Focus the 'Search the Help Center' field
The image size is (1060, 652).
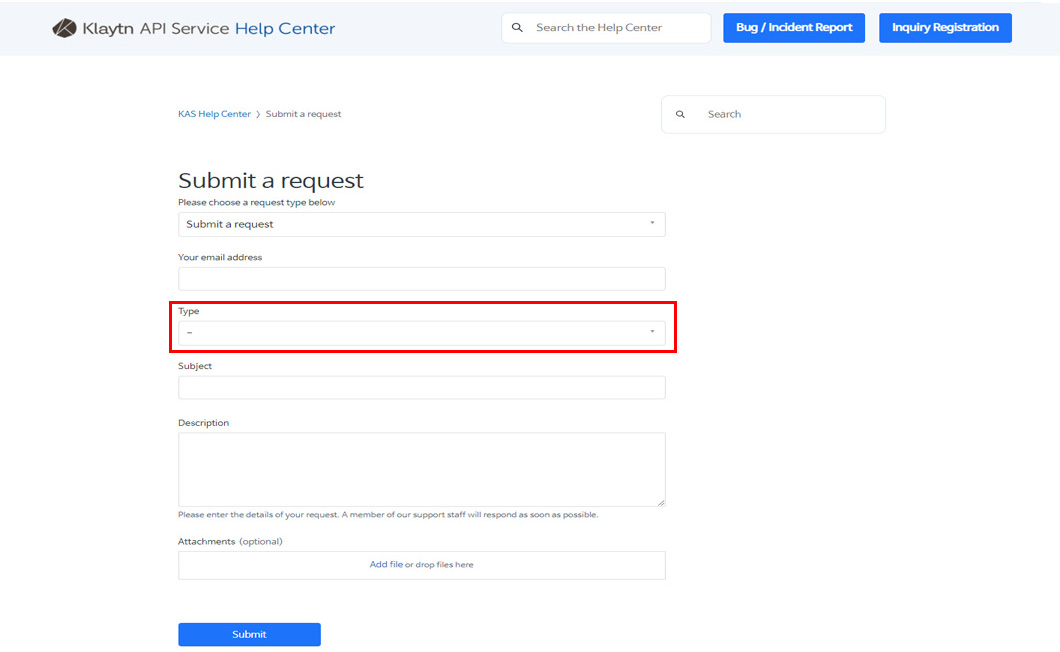point(606,28)
